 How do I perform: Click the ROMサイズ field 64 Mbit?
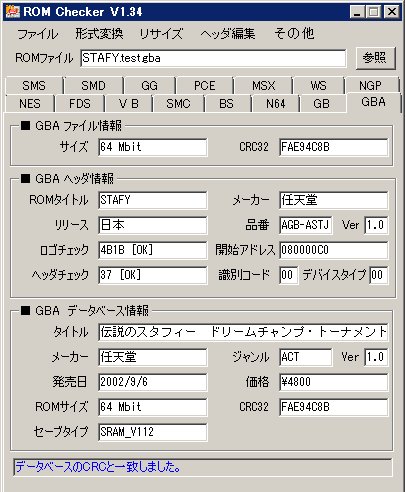[x=153, y=407]
